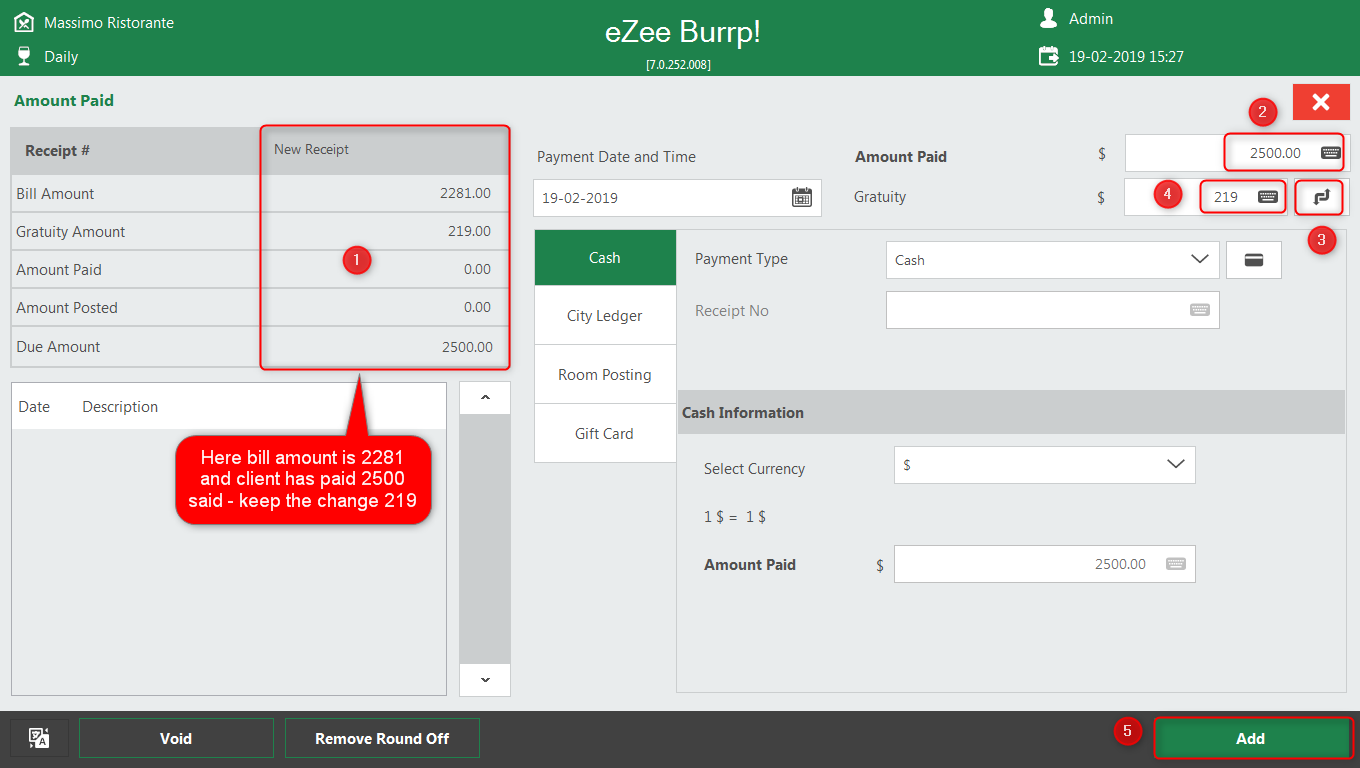Viewport: 1360px width, 768px height.
Task: Click the Remove Round Off button
Action: [382, 738]
